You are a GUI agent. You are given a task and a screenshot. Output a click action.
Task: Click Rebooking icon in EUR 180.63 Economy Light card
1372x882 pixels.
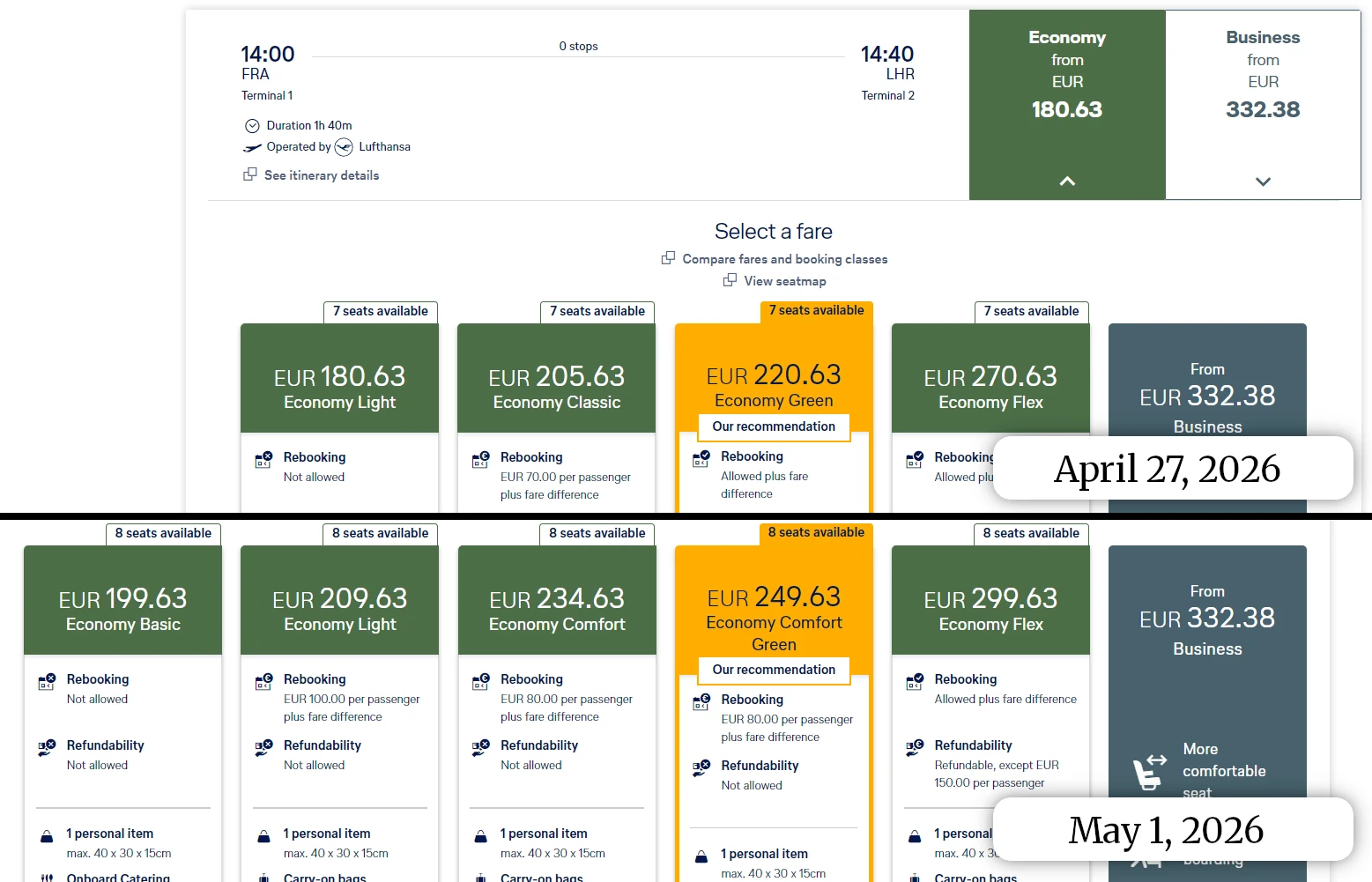click(263, 459)
